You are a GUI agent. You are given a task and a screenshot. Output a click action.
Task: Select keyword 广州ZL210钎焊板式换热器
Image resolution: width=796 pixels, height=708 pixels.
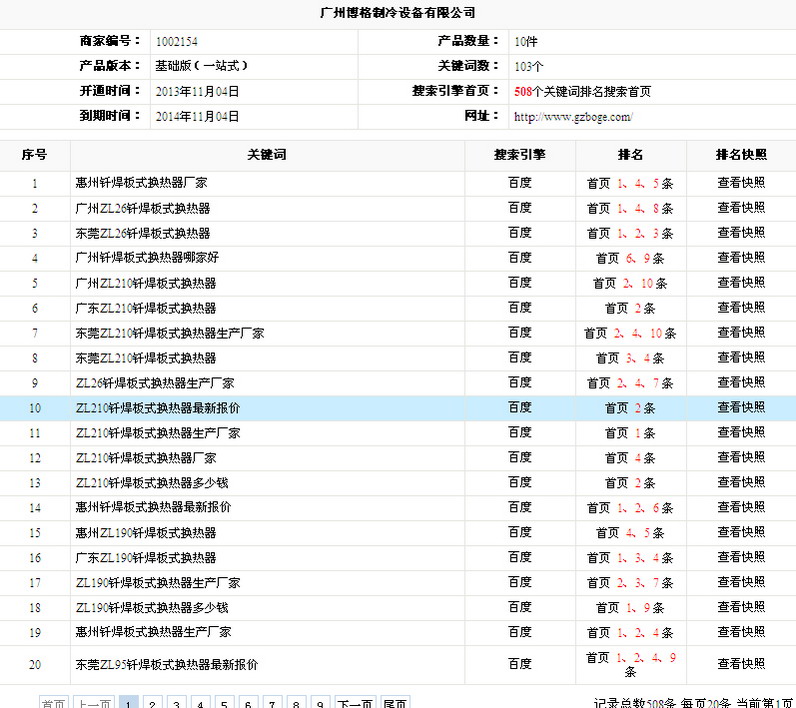pos(146,283)
